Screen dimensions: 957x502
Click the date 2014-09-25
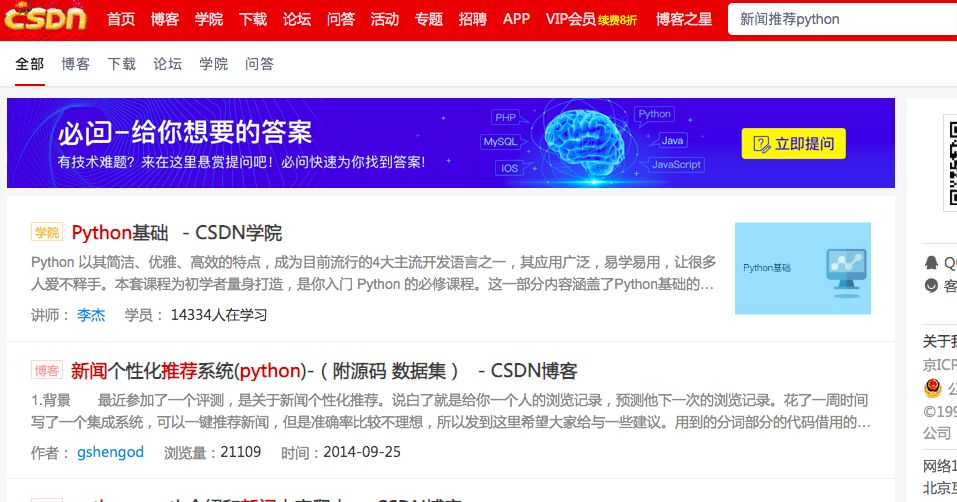(x=362, y=452)
